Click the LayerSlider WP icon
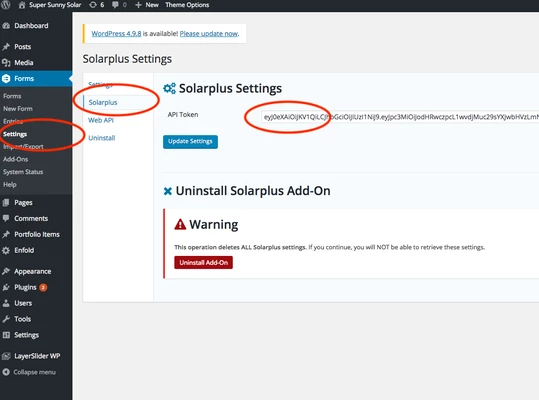Screen dimensions: 539x400 pyautogui.click(x=6, y=356)
